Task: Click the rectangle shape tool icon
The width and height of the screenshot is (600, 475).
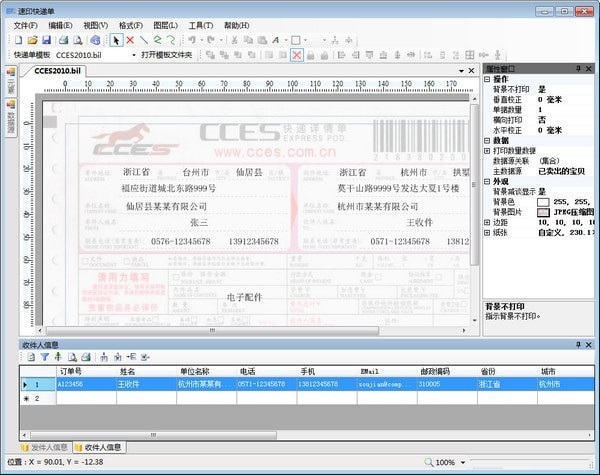Action: pos(295,40)
